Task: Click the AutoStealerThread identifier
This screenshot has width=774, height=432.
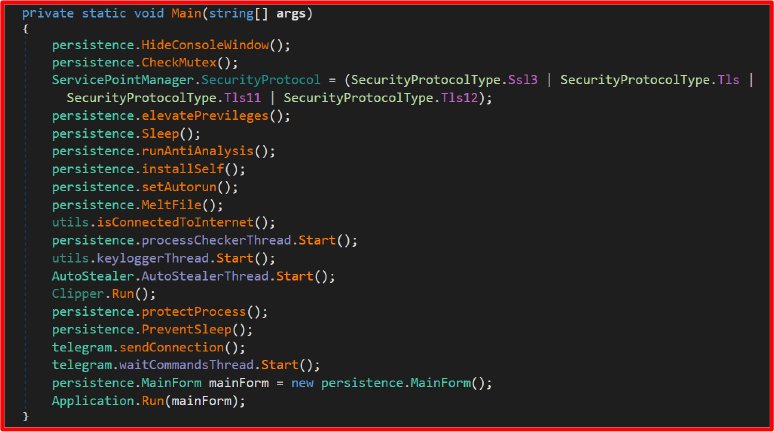Action: click(x=205, y=276)
